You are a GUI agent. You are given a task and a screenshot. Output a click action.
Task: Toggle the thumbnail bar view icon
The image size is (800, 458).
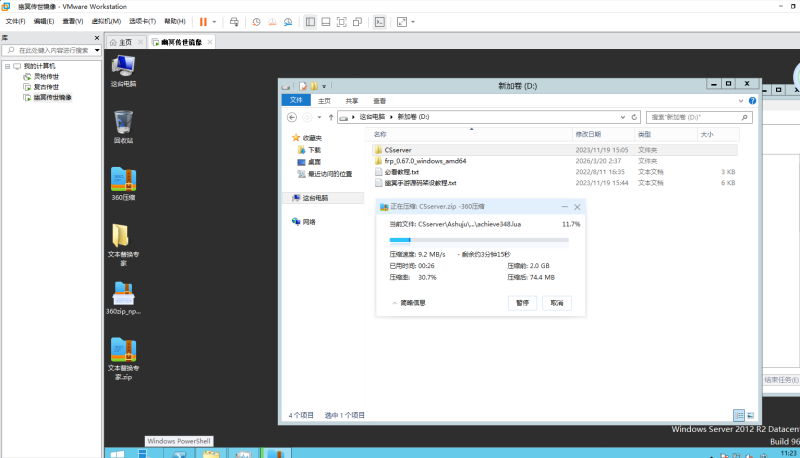(x=326, y=22)
